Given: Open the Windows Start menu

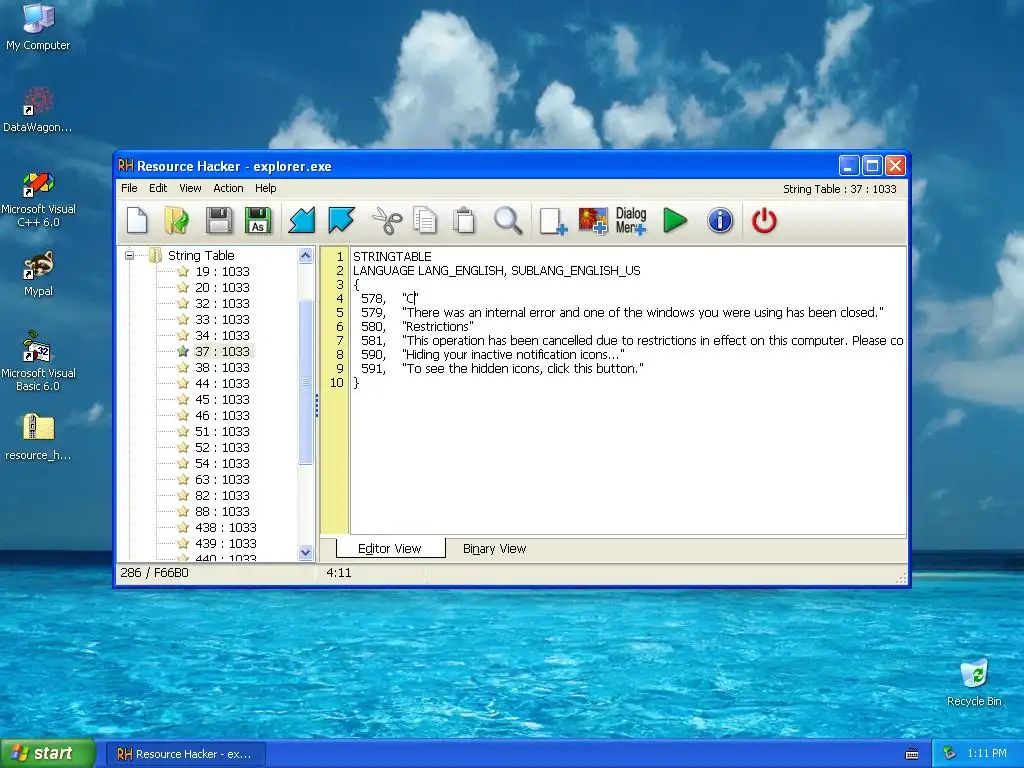Looking at the screenshot, I should coord(48,753).
